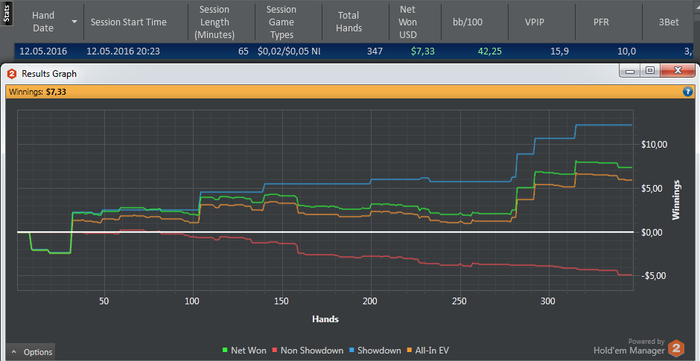Click the 10,0 PFR cell

coord(626,51)
